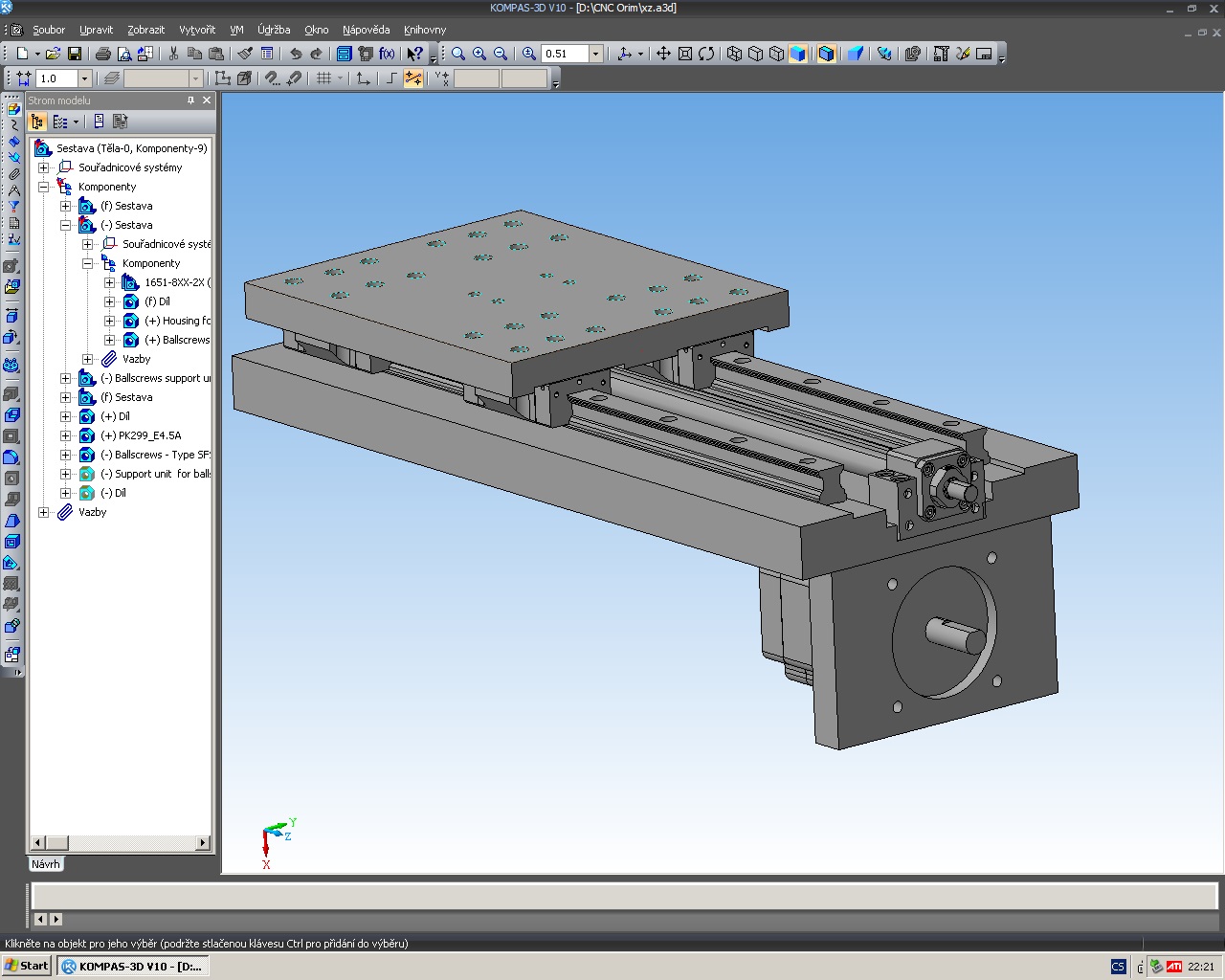Collapse the top-level Komponenty node
This screenshot has height=980, width=1225.
point(43,187)
